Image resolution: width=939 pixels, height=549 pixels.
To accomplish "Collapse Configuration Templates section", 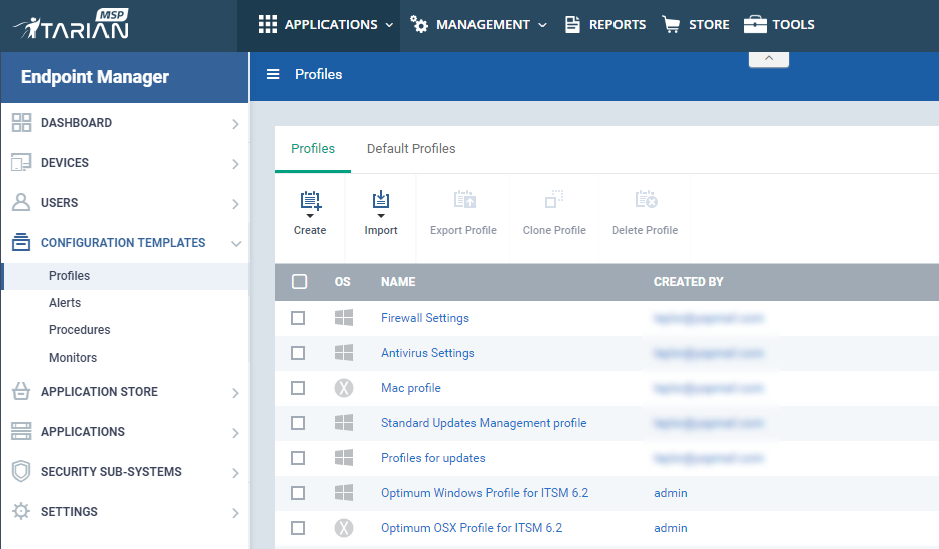I will pyautogui.click(x=236, y=243).
